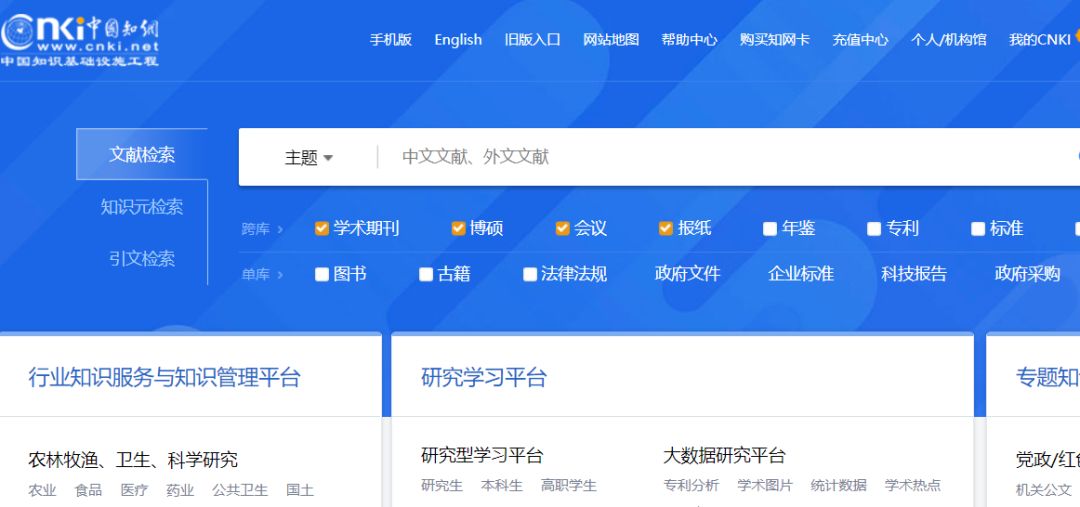Open the 国土 link

(x=300, y=490)
